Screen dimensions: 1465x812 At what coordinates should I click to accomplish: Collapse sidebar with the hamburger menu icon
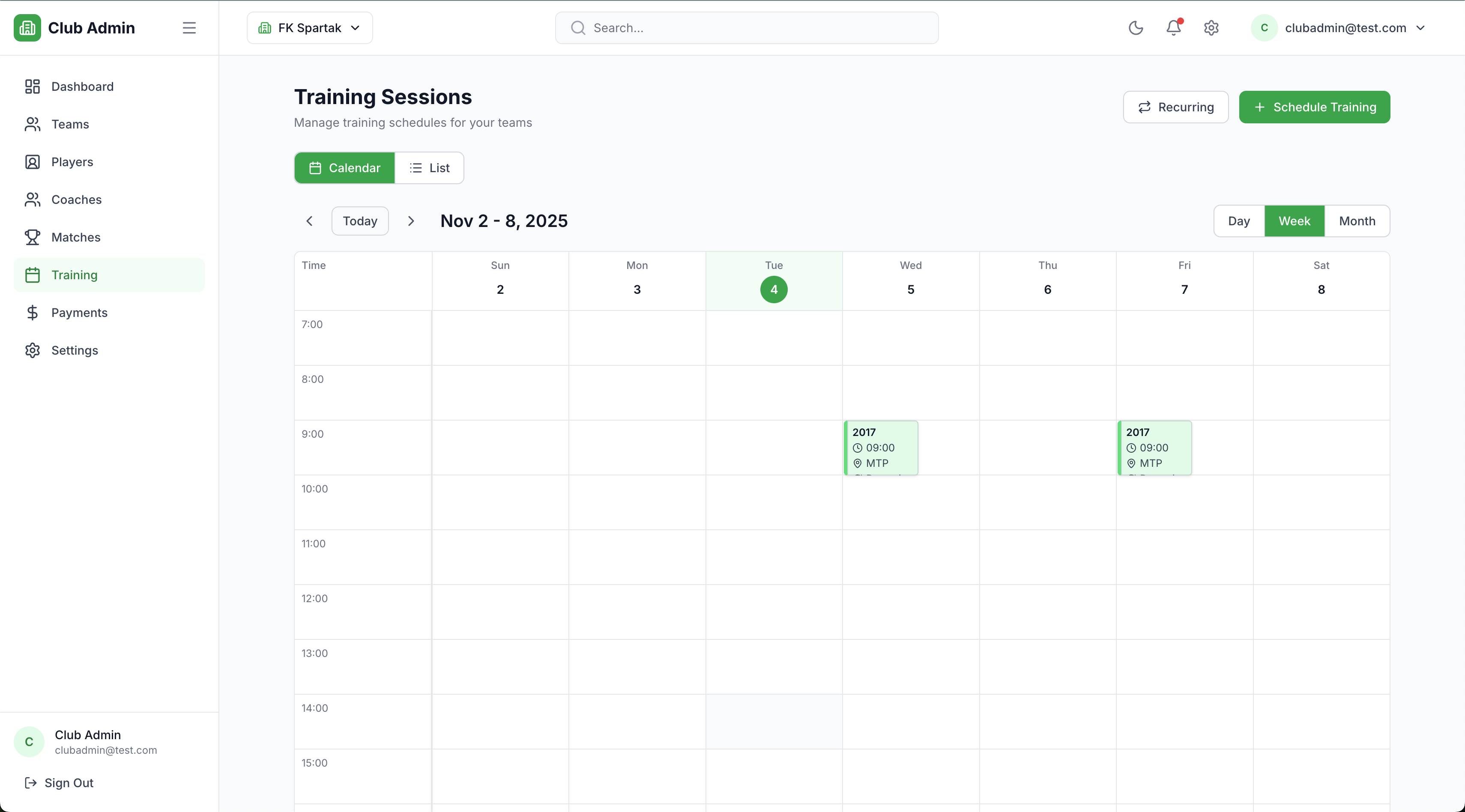click(189, 28)
